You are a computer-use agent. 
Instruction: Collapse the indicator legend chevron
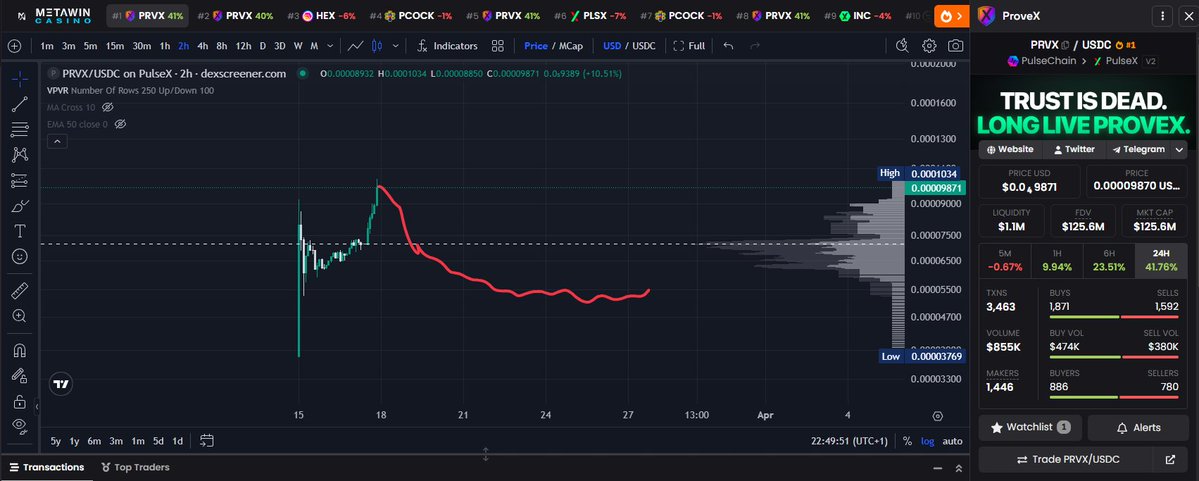(x=57, y=141)
